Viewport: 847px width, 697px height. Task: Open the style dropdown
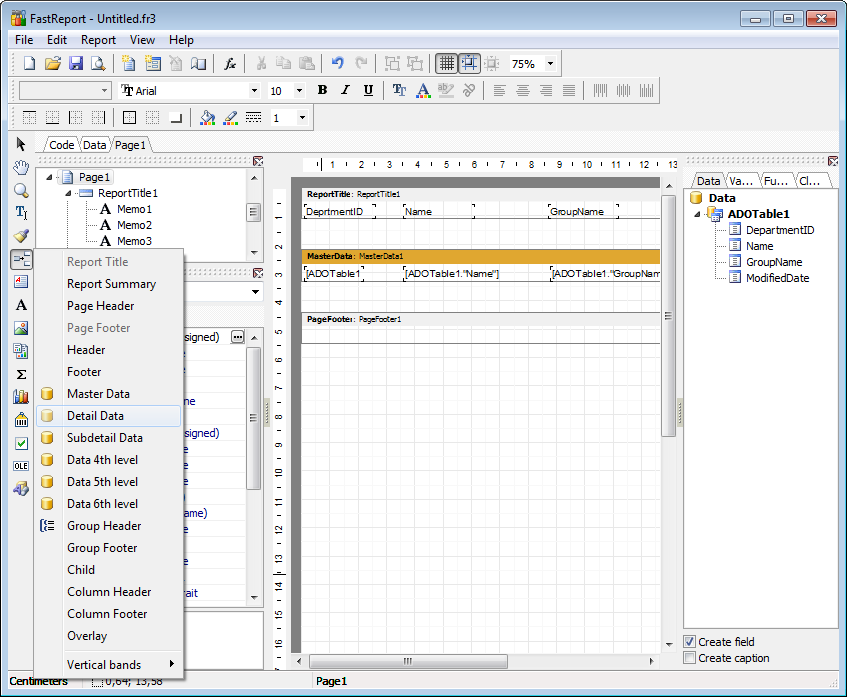(x=104, y=91)
